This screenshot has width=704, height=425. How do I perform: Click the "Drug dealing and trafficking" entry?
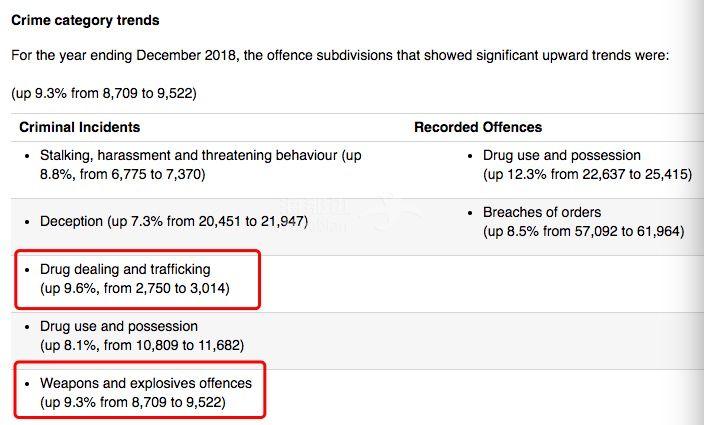tap(125, 270)
